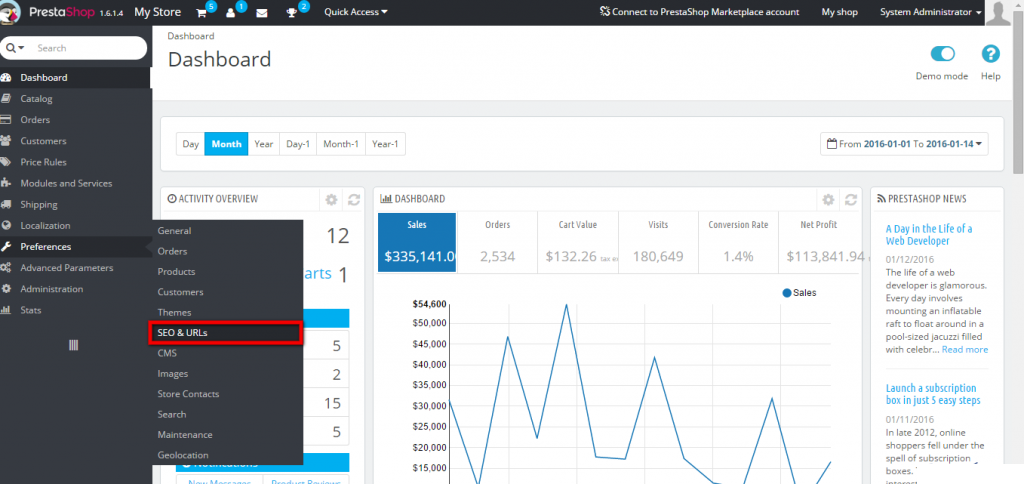The height and width of the screenshot is (484, 1024).
Task: Click the Shipping truck icon
Action: (x=7, y=204)
